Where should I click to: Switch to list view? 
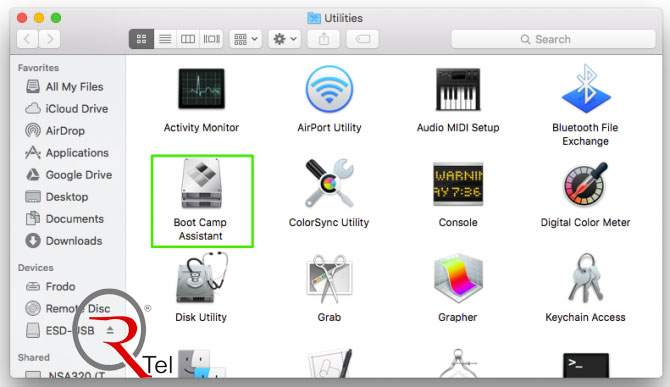pyautogui.click(x=165, y=39)
